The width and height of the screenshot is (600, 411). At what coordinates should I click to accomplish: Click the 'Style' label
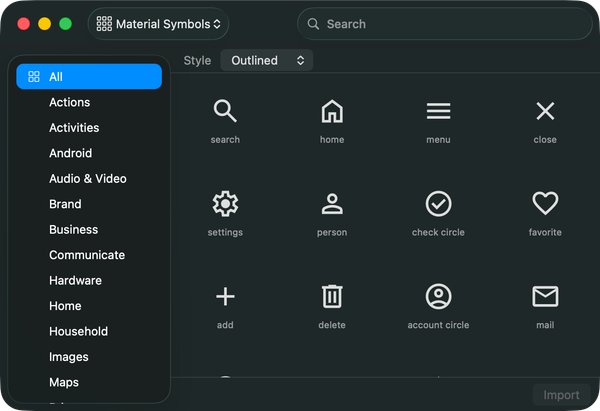click(x=197, y=60)
